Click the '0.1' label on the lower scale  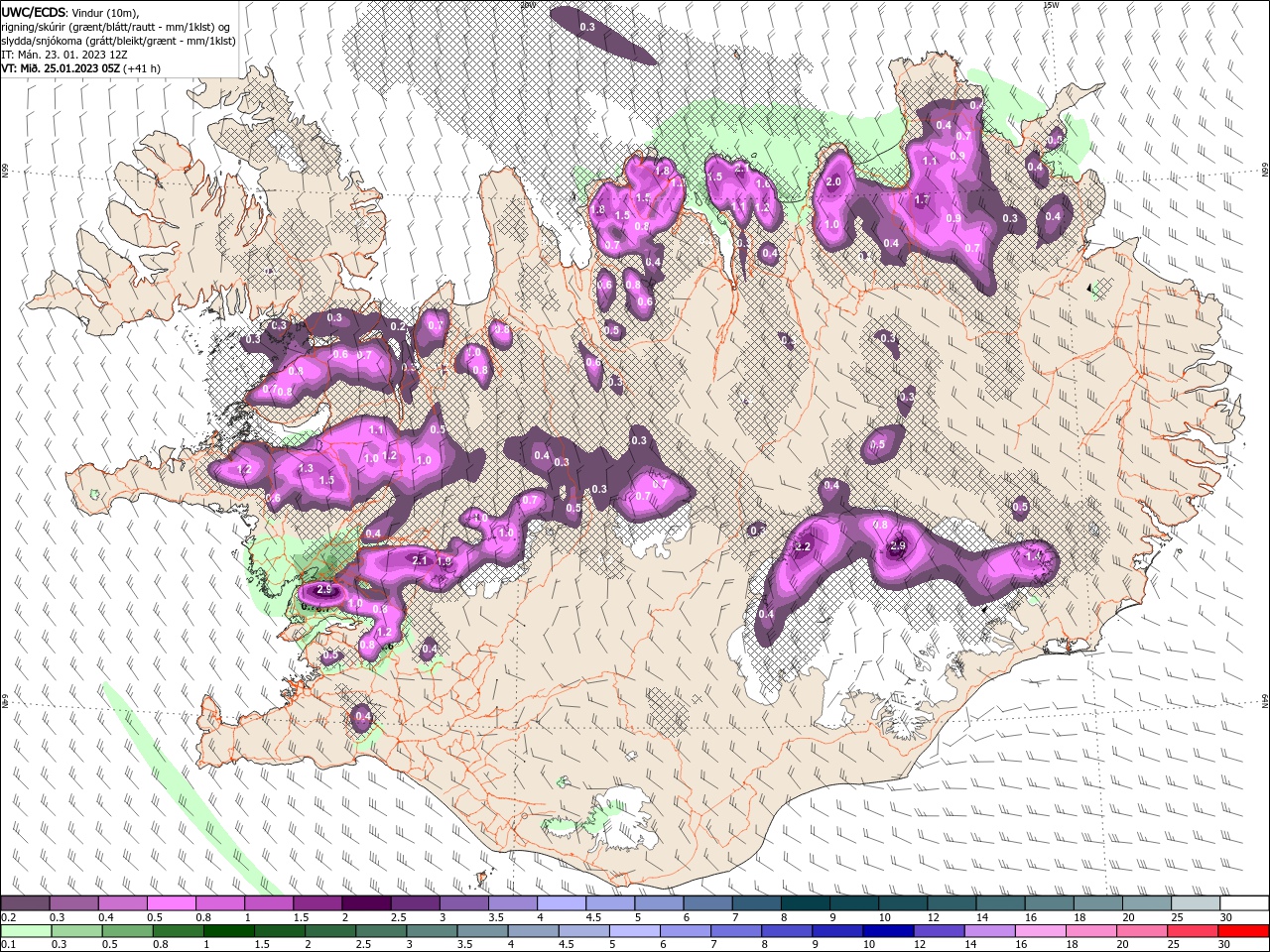pyautogui.click(x=8, y=944)
